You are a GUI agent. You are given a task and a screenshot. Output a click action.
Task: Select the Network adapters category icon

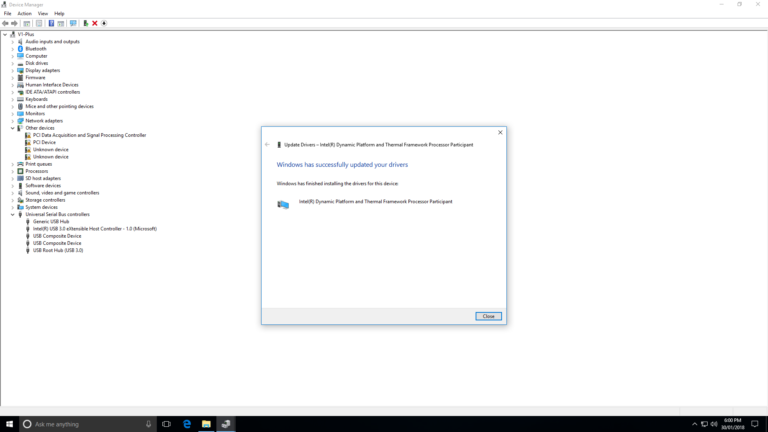[x=20, y=120]
